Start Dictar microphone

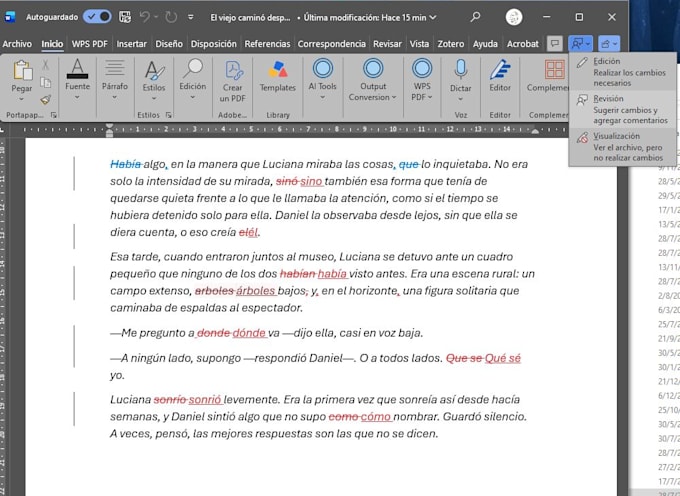(461, 80)
